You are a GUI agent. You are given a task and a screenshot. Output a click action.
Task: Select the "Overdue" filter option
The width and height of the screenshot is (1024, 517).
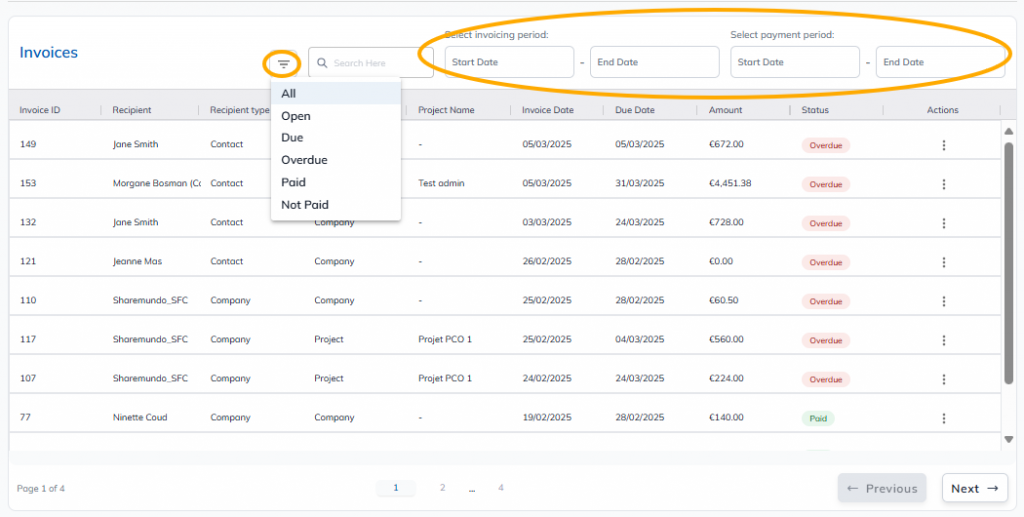click(x=304, y=160)
